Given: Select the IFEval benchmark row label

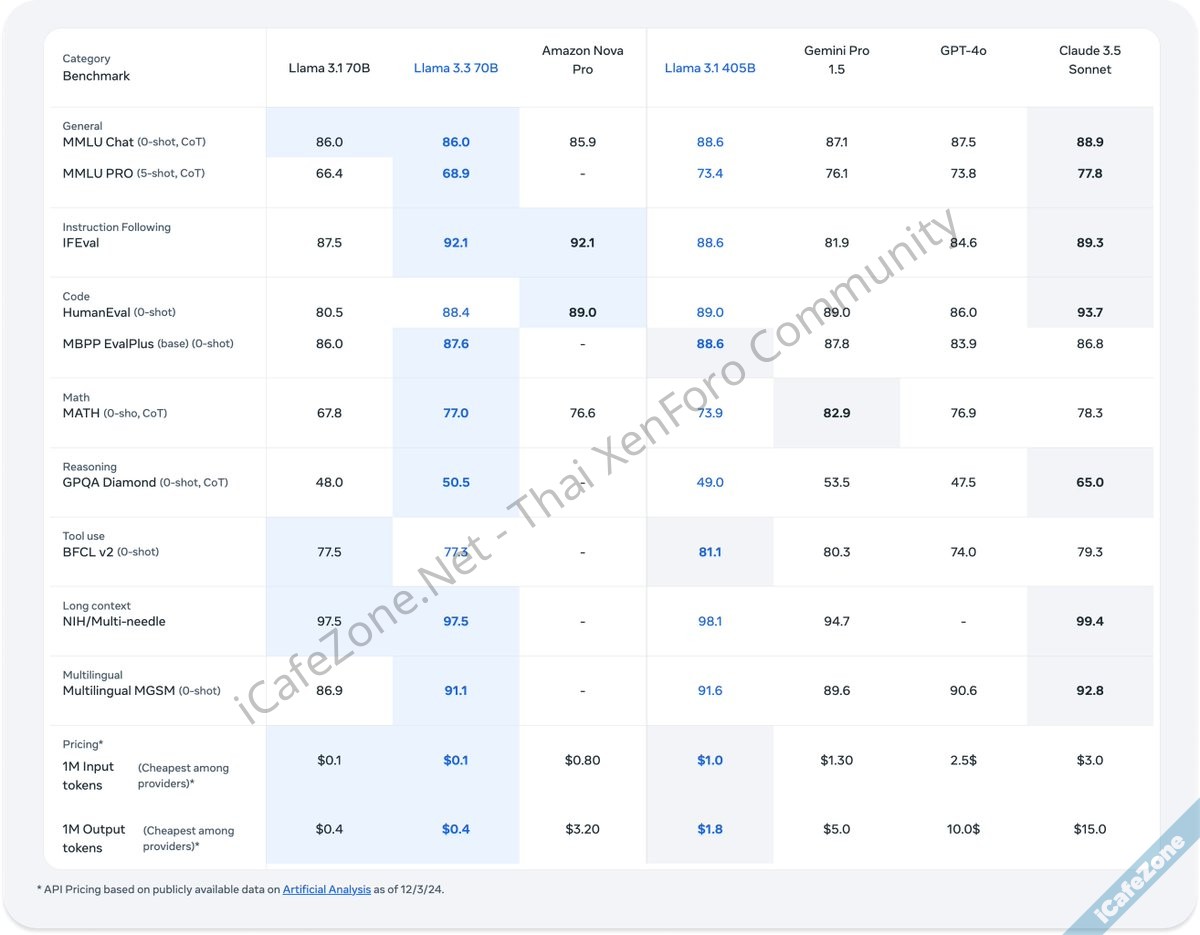Looking at the screenshot, I should (81, 243).
